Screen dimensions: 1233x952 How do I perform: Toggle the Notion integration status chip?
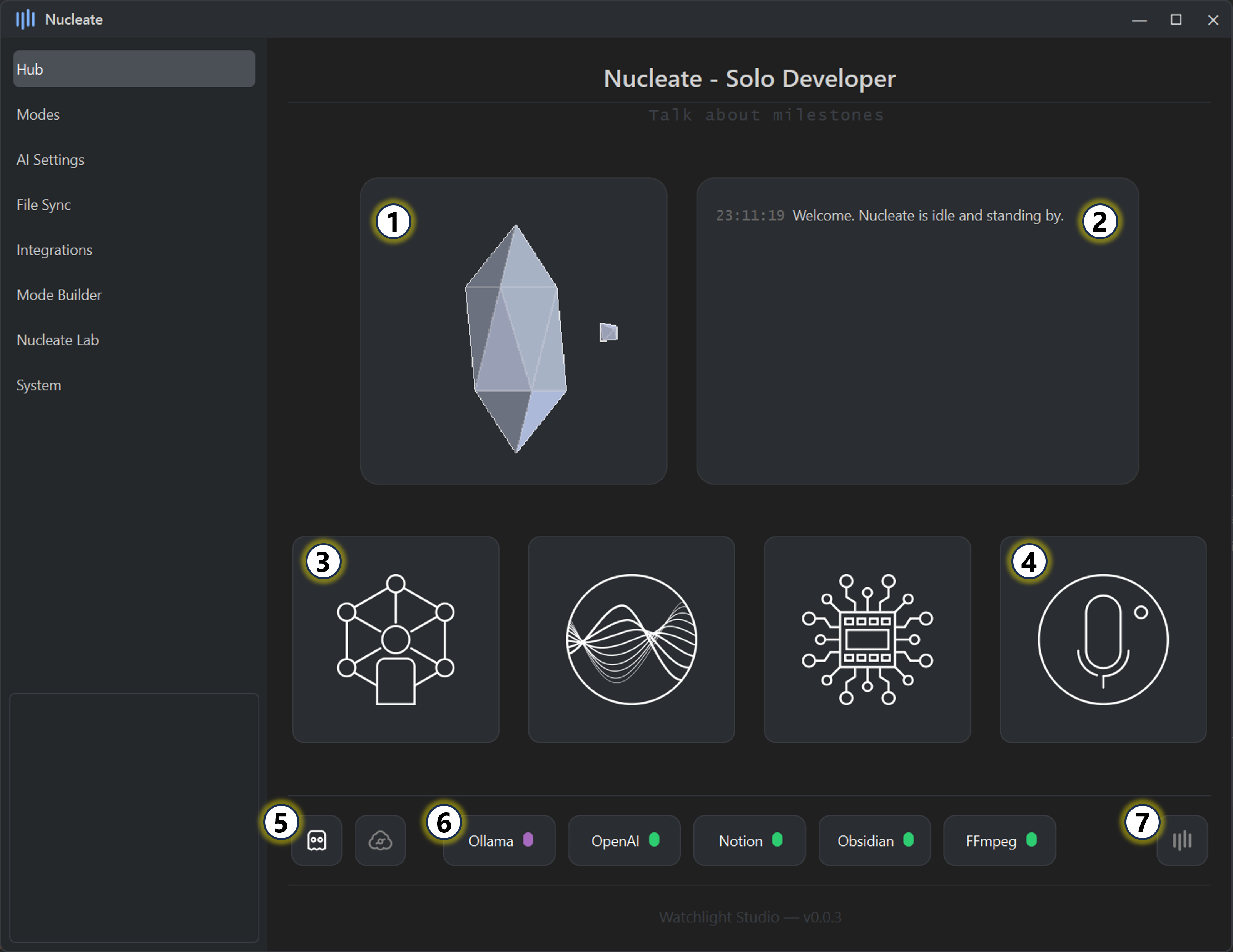tap(749, 840)
